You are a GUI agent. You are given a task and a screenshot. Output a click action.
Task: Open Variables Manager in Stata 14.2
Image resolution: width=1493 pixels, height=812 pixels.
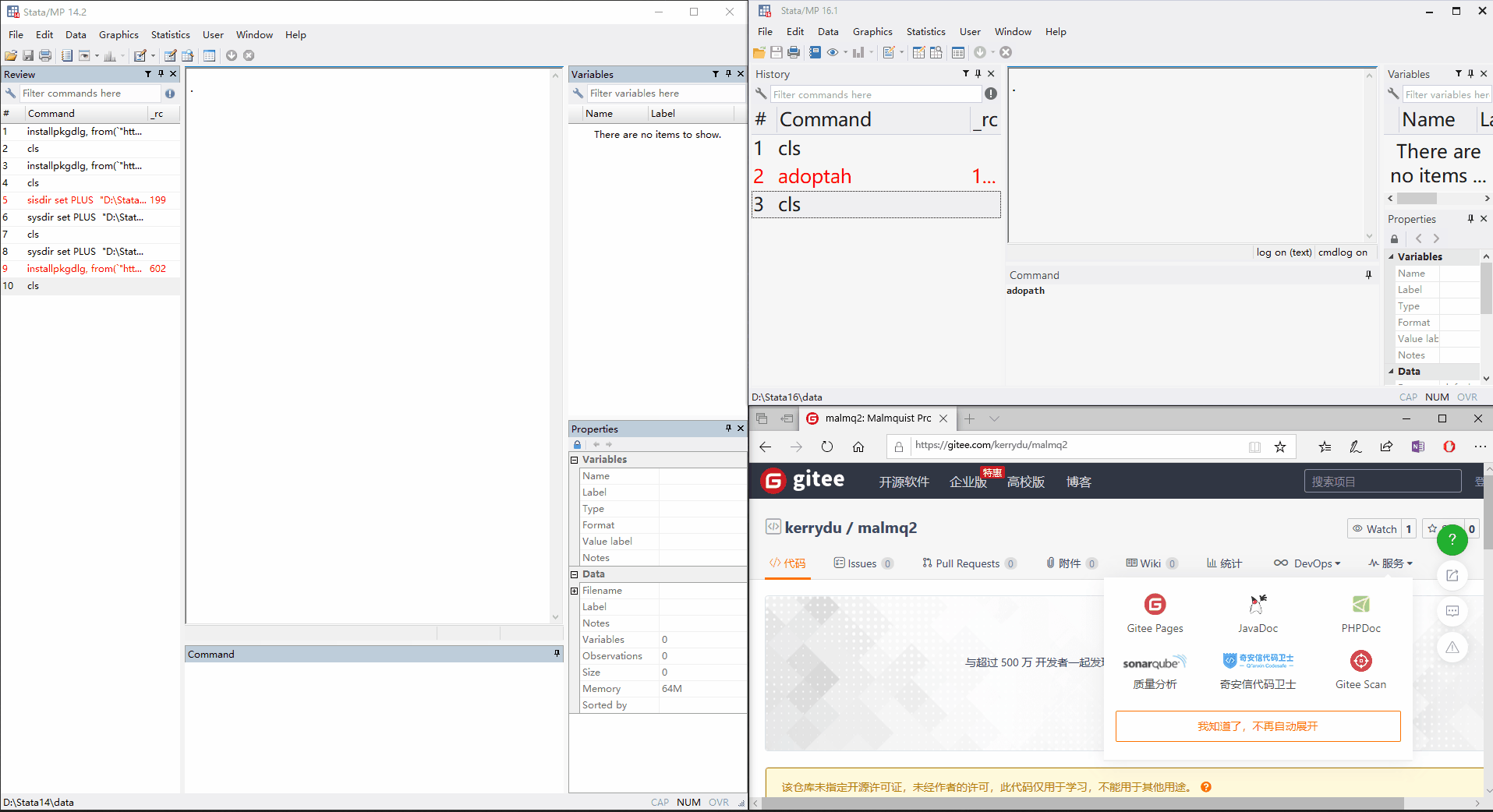210,55
